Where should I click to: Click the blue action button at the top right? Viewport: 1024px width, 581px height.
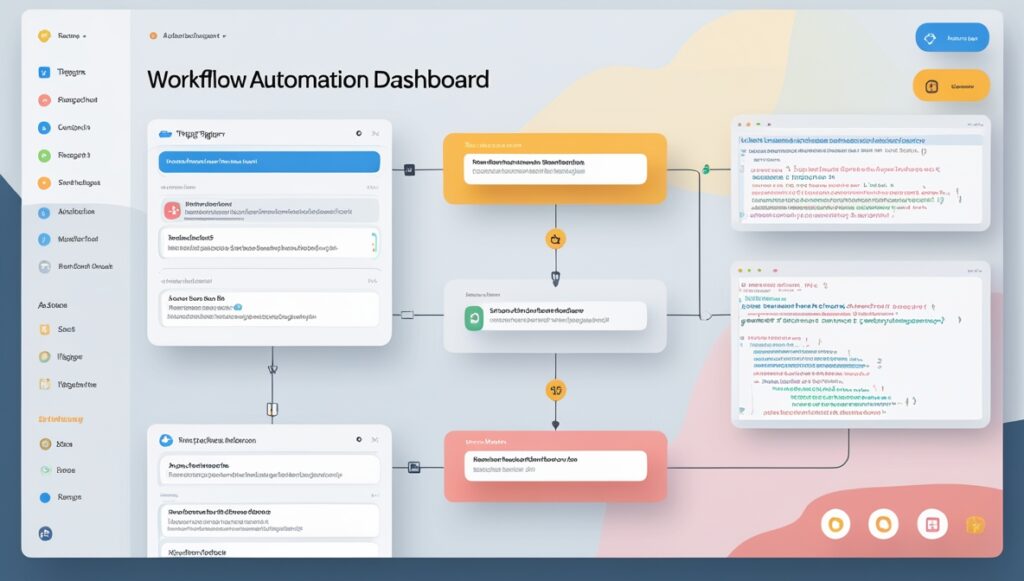(952, 37)
